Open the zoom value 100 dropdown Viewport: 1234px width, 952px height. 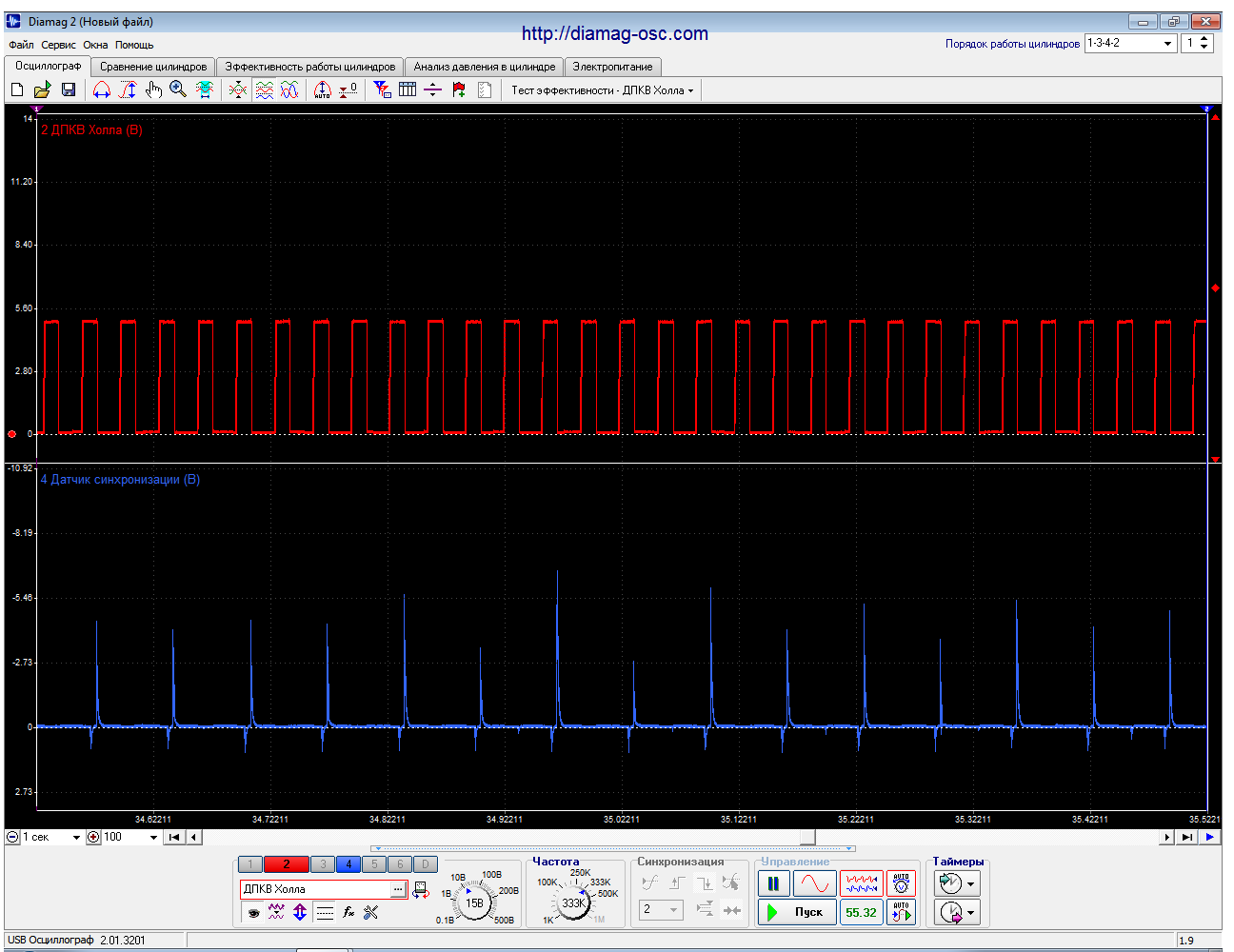130,837
